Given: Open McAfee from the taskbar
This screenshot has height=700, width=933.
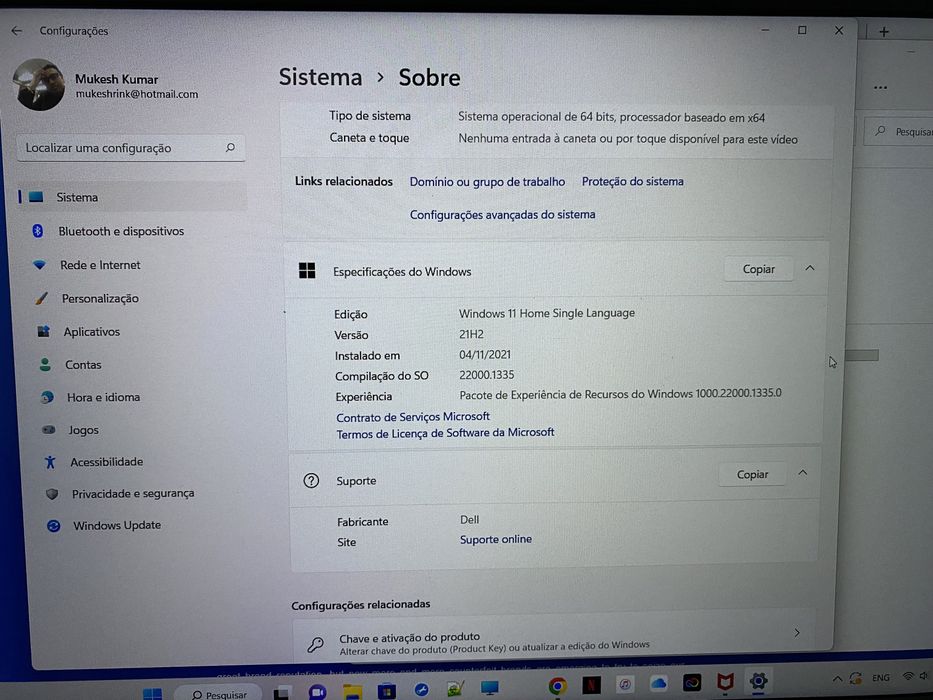Looking at the screenshot, I should point(725,682).
